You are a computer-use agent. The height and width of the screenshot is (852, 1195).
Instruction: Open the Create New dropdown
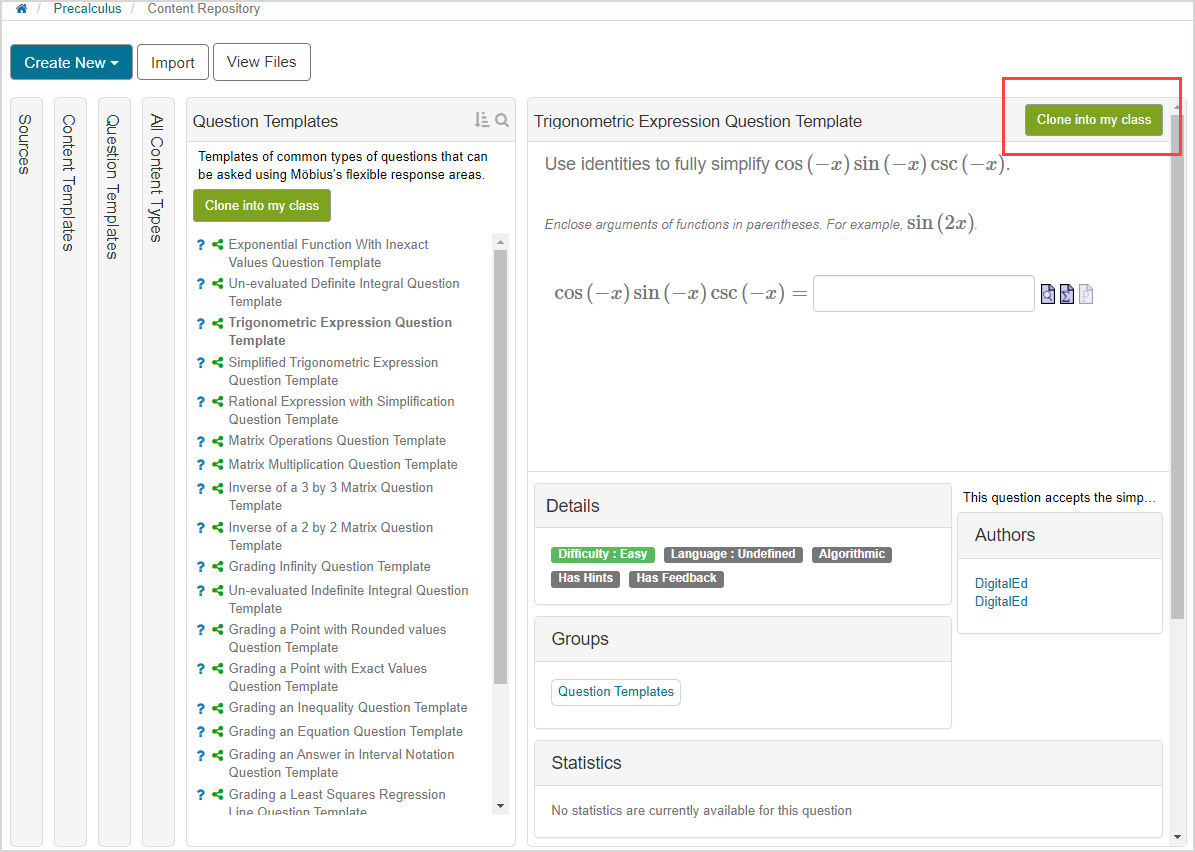click(71, 61)
